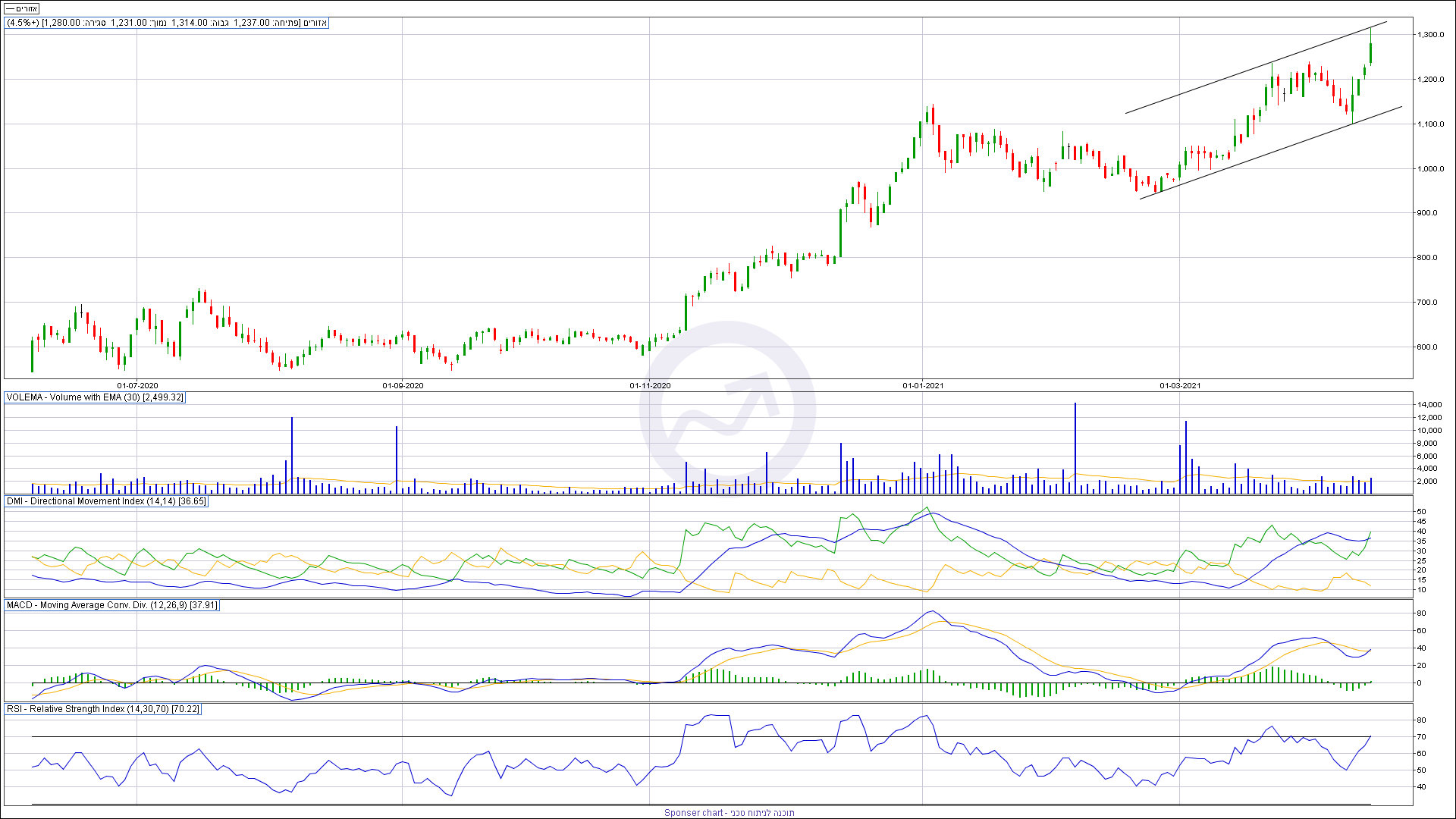Click the DMI Directional Movement Index label
Image resolution: width=1456 pixels, height=819 pixels.
(x=106, y=501)
